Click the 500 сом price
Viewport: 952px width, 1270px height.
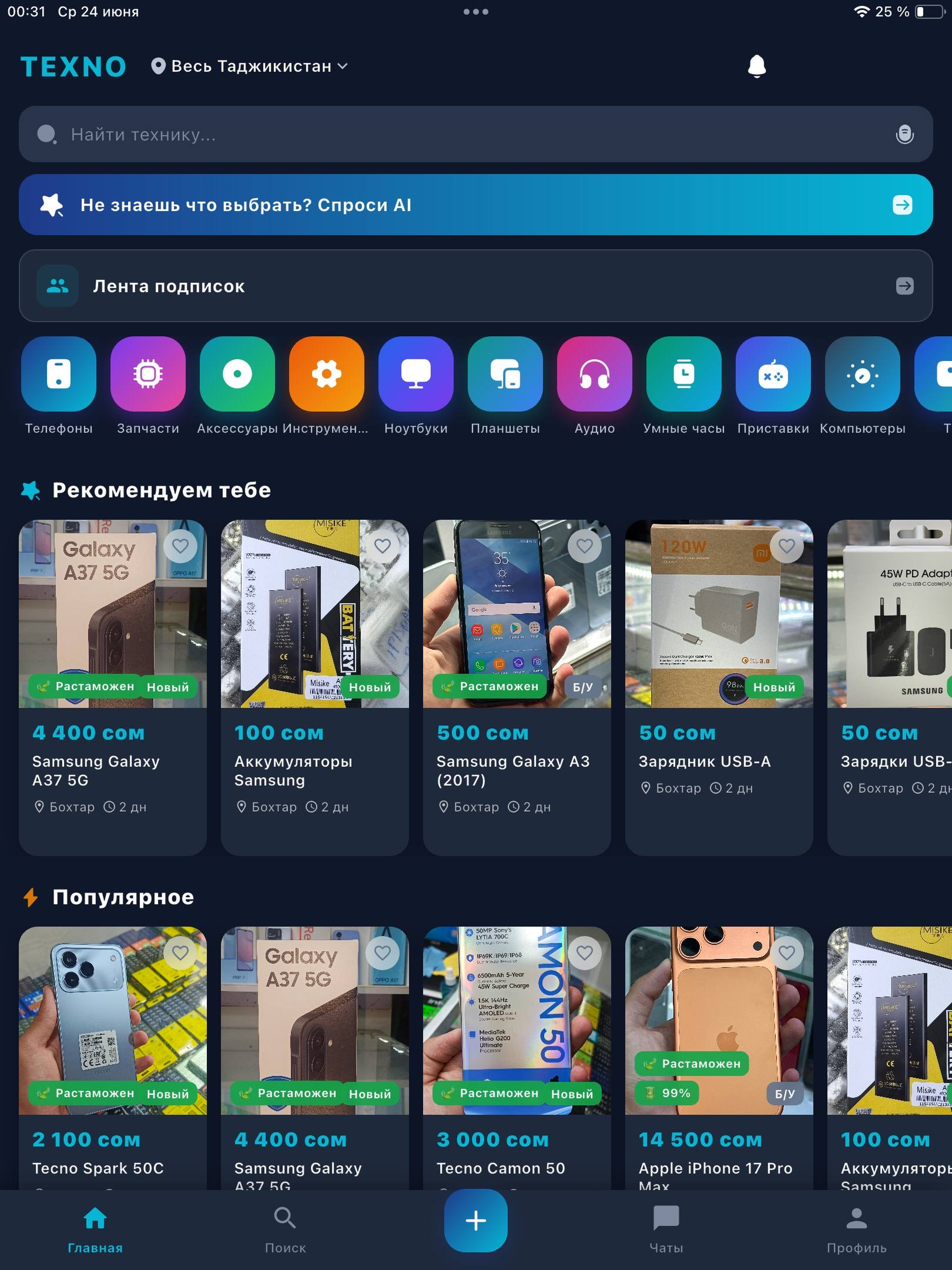point(483,733)
